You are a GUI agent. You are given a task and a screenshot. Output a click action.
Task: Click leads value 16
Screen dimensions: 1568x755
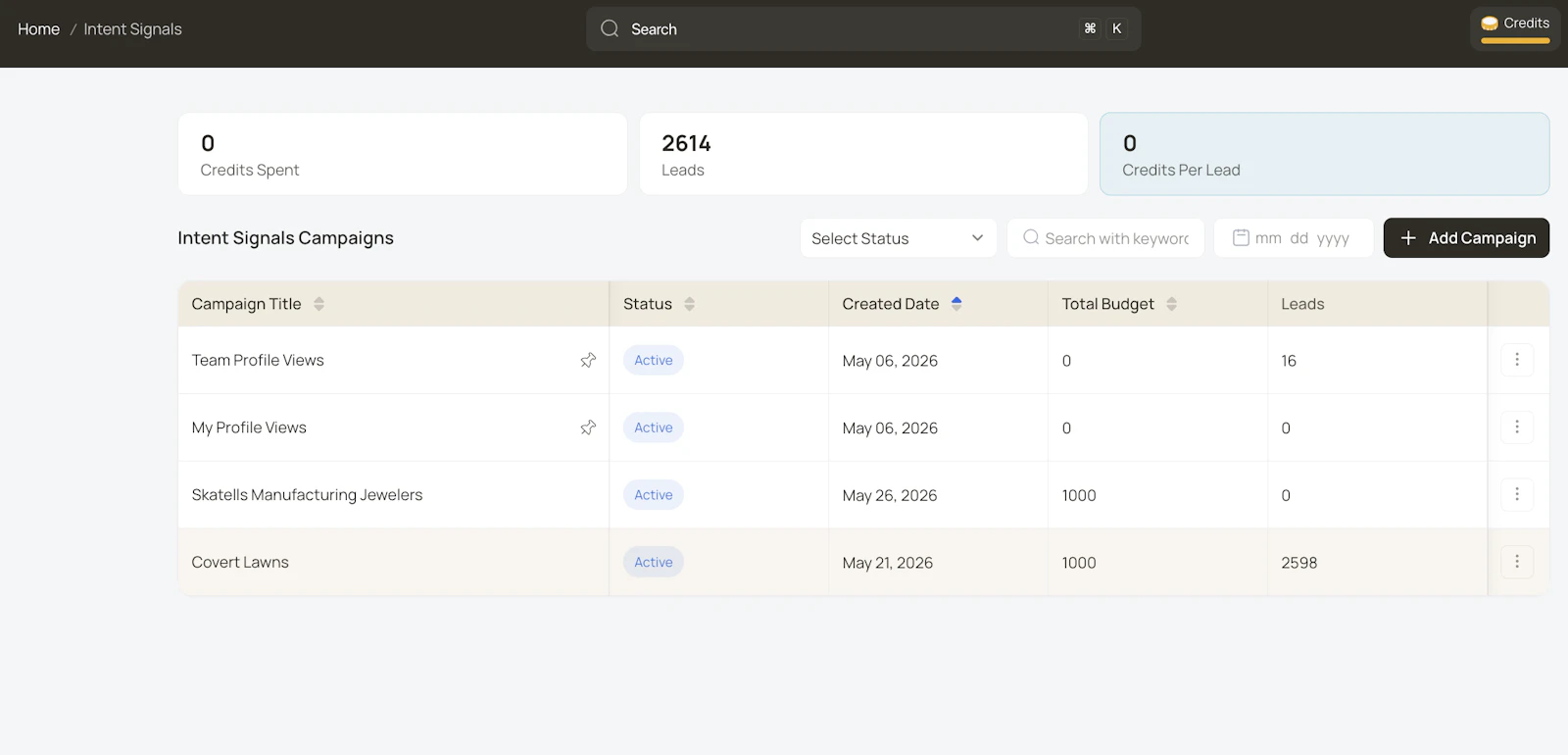point(1289,361)
